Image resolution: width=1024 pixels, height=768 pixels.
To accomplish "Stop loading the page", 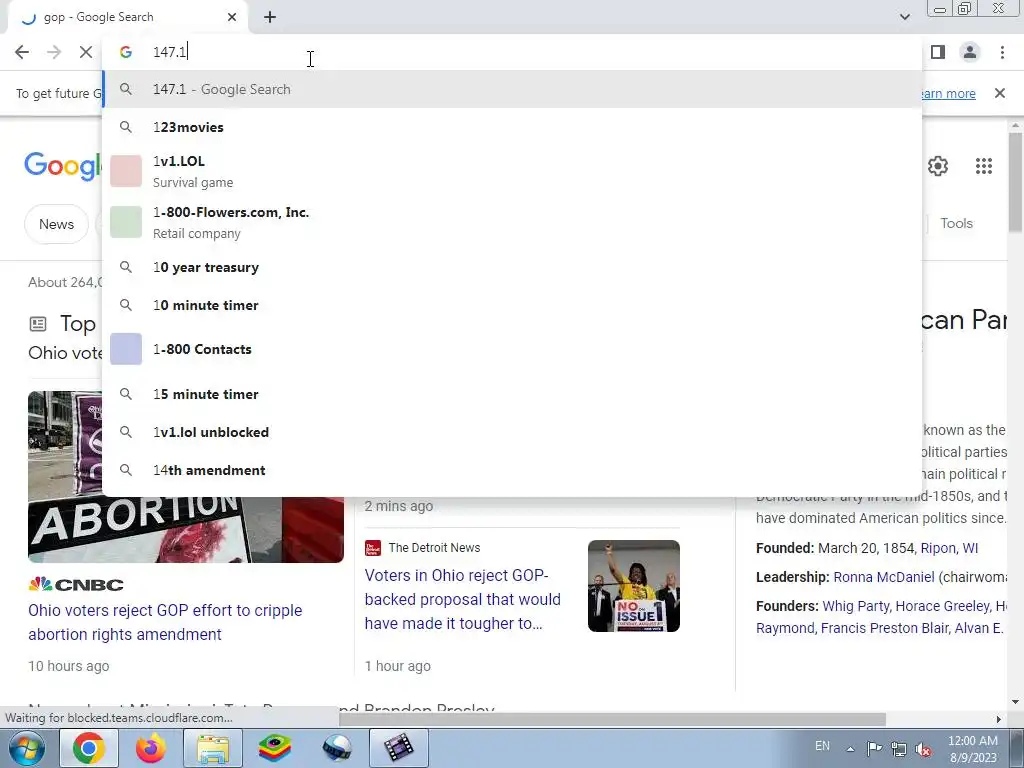I will (x=86, y=52).
